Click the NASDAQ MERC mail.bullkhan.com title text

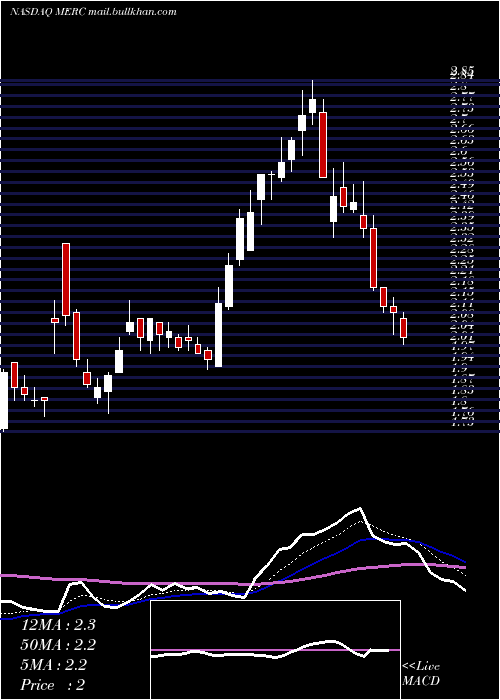point(93,12)
